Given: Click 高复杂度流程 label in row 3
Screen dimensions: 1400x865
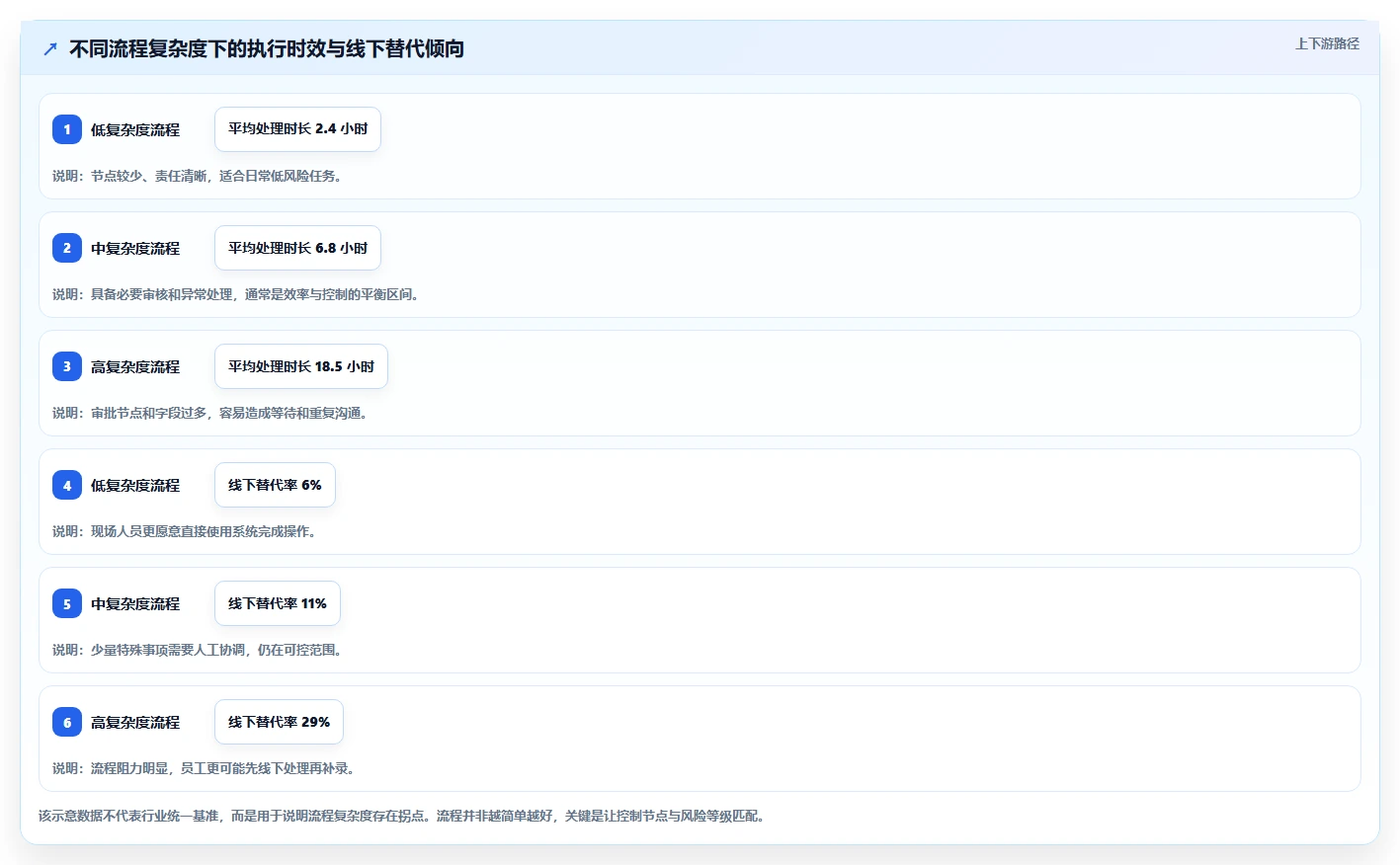Looking at the screenshot, I should pos(135,366).
